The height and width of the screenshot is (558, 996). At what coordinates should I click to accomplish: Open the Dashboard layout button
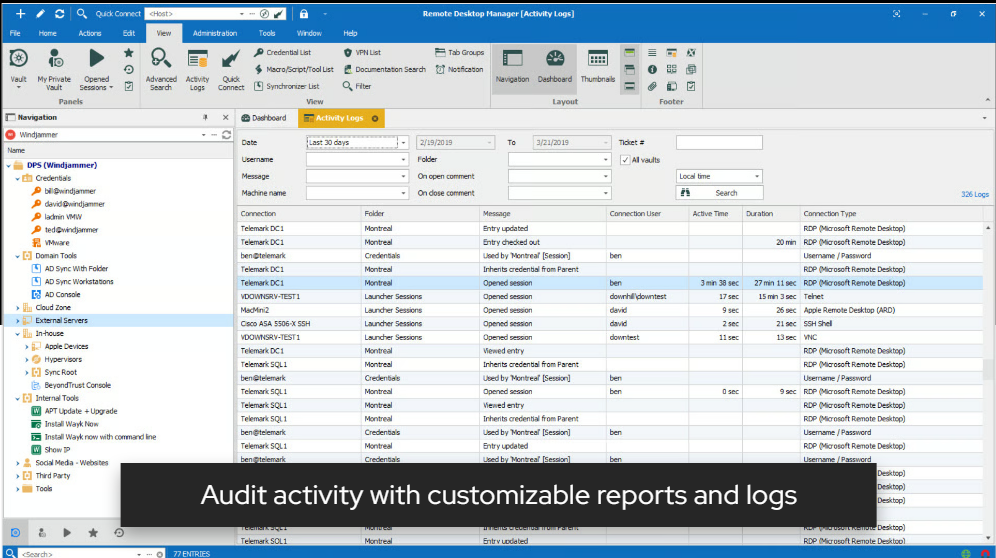coord(555,60)
